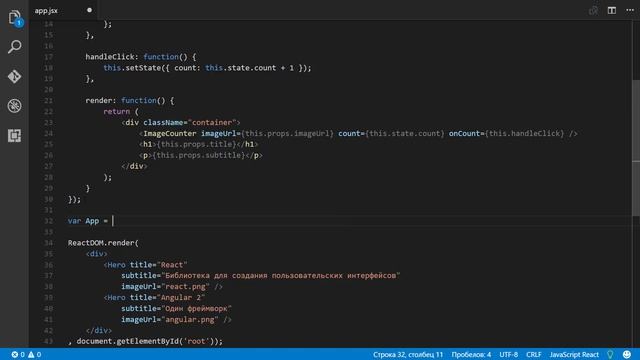Change line endings via CRLF

[x=533, y=354]
